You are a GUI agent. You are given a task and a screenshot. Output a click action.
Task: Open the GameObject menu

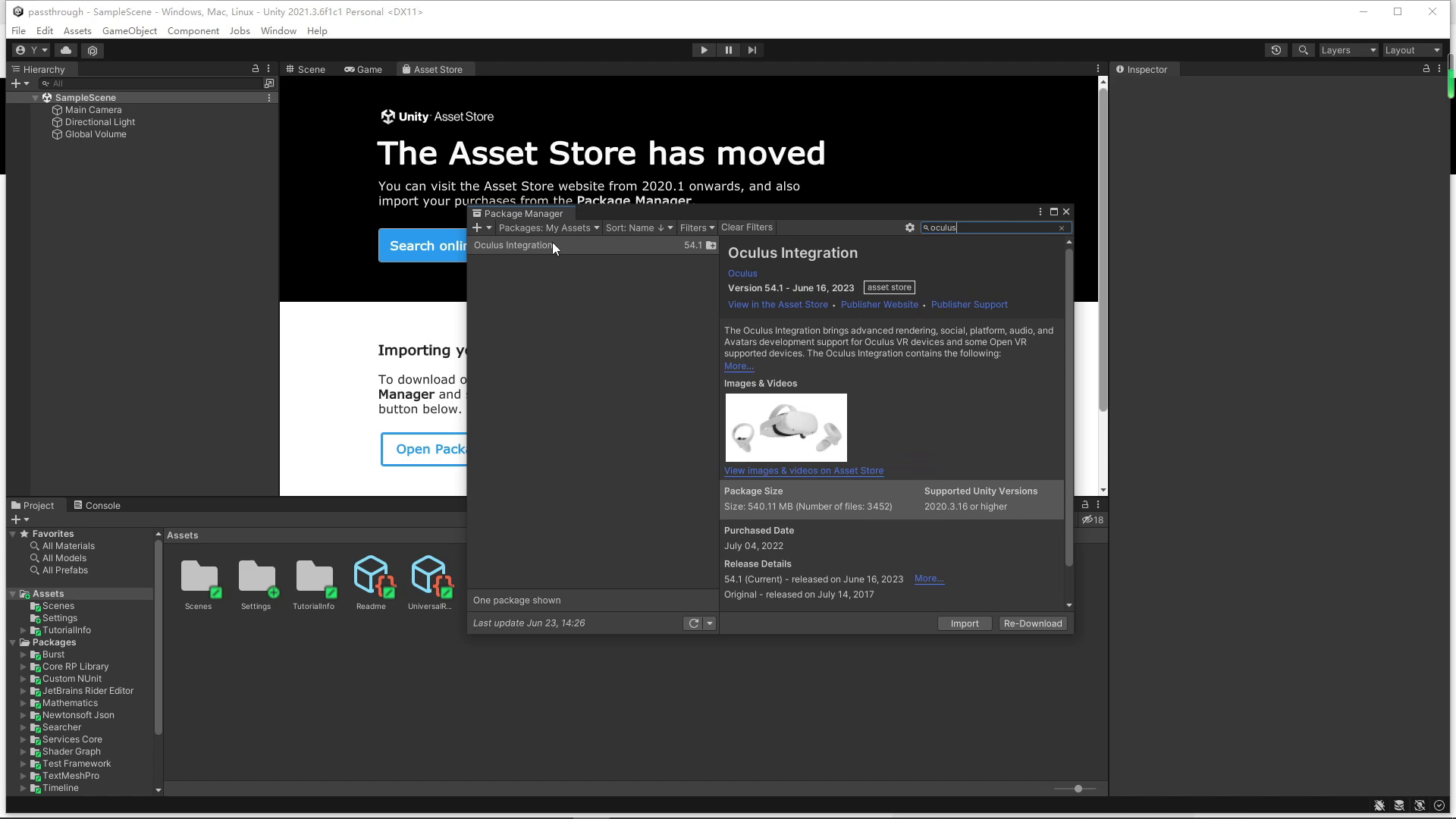tap(130, 31)
